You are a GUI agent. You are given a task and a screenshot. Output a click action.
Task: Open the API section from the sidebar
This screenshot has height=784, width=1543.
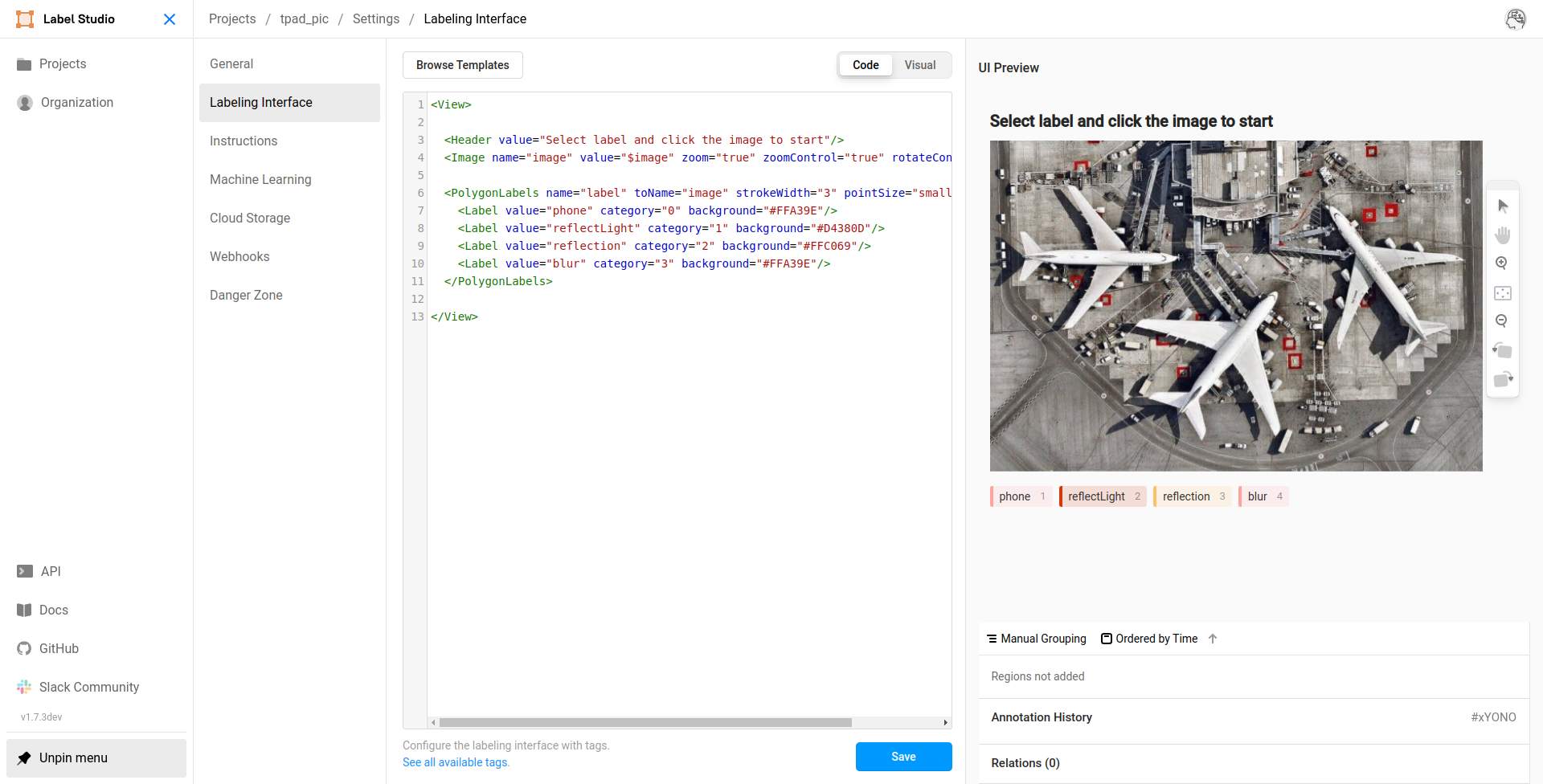coord(50,570)
